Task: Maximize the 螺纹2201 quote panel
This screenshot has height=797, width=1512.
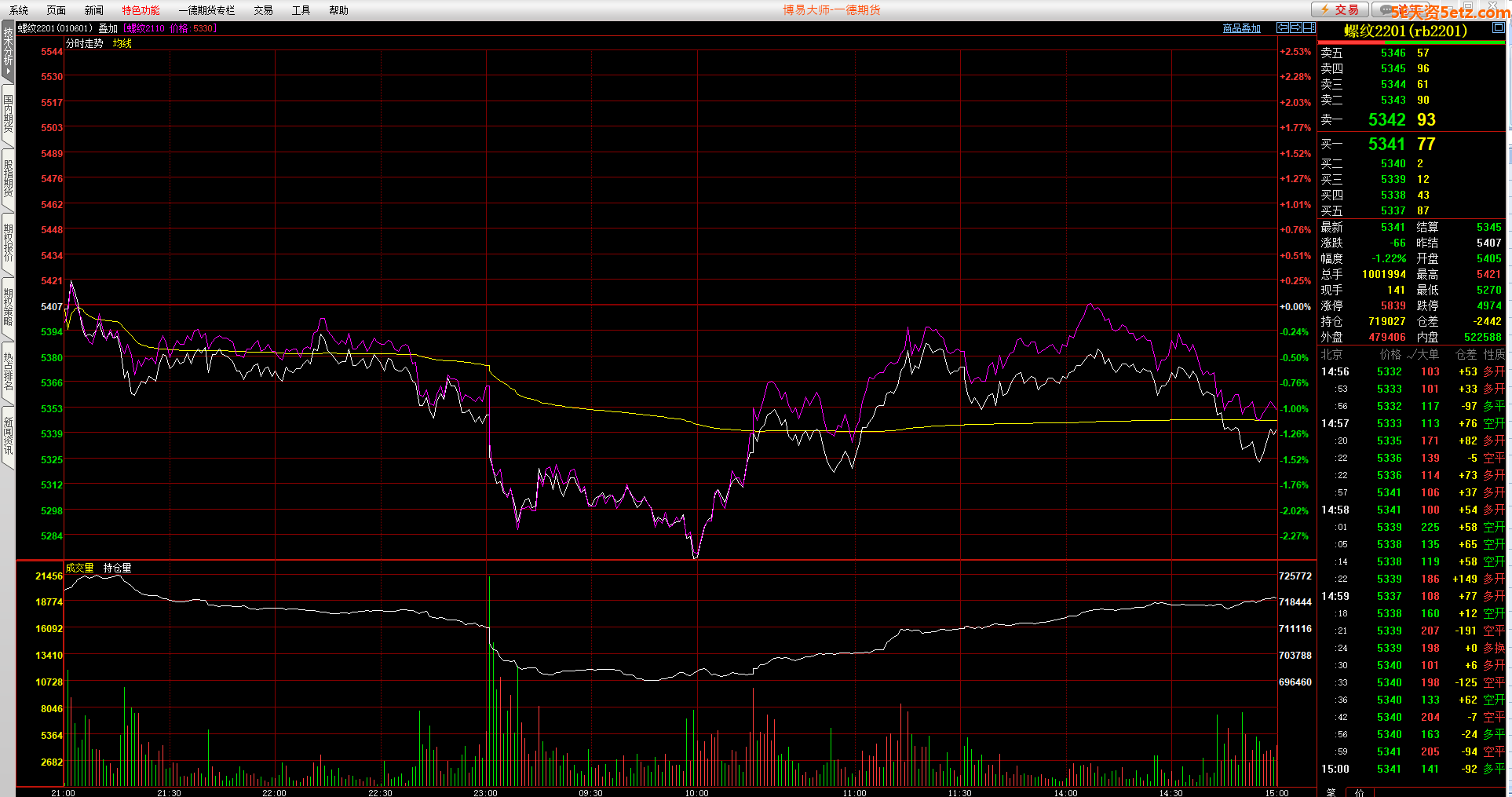Action: coord(1498,27)
